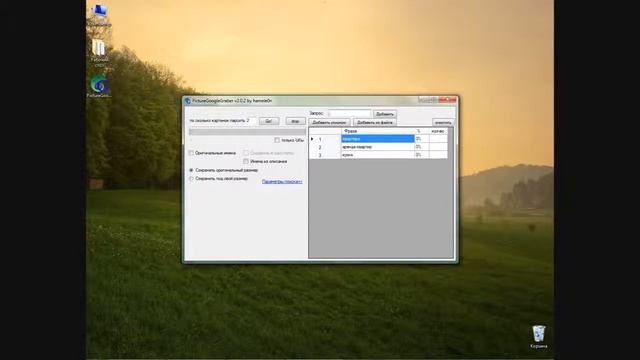Click the stop button next to Go!
The width and height of the screenshot is (640, 360).
[x=295, y=121]
